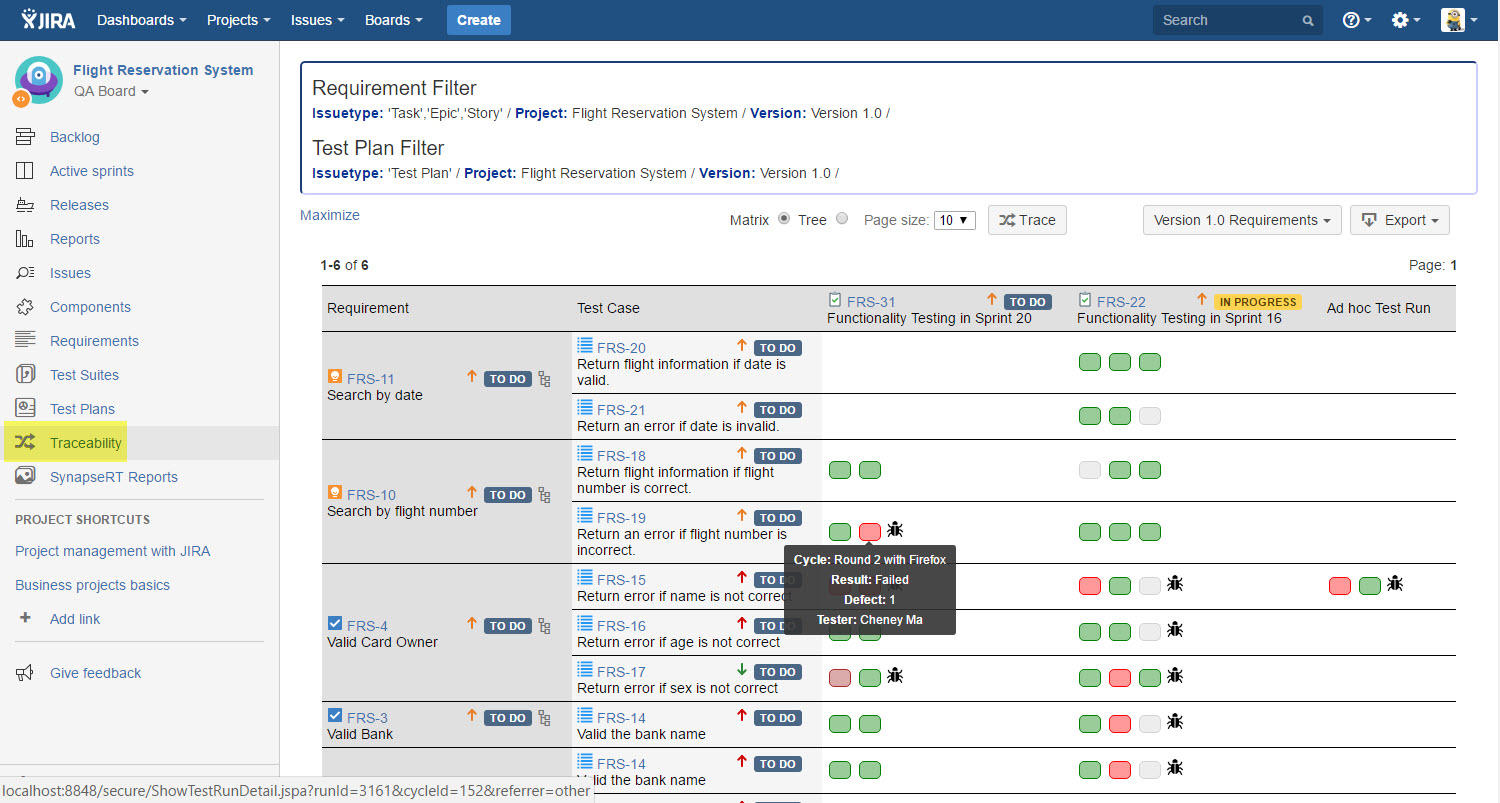Select the Tree view radio button
This screenshot has height=803, width=1500.
click(842, 219)
